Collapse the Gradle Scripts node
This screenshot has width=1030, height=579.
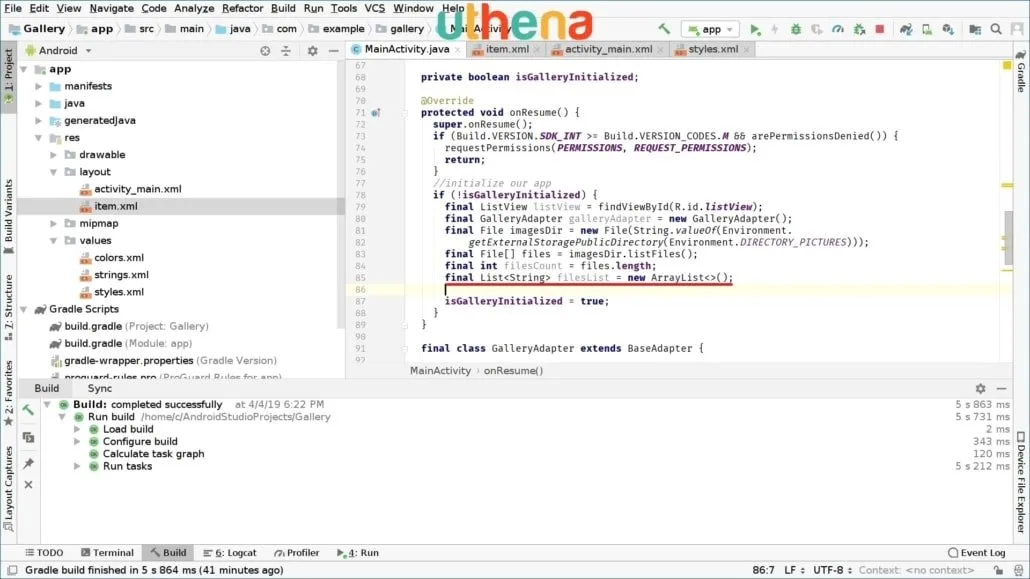click(24, 309)
